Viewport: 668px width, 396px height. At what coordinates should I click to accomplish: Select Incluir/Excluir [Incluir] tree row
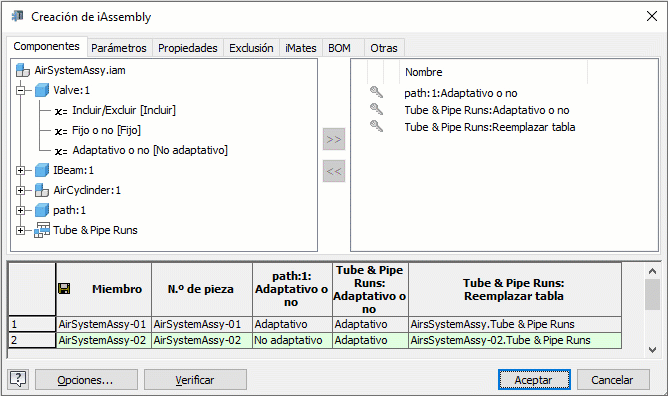(124, 110)
